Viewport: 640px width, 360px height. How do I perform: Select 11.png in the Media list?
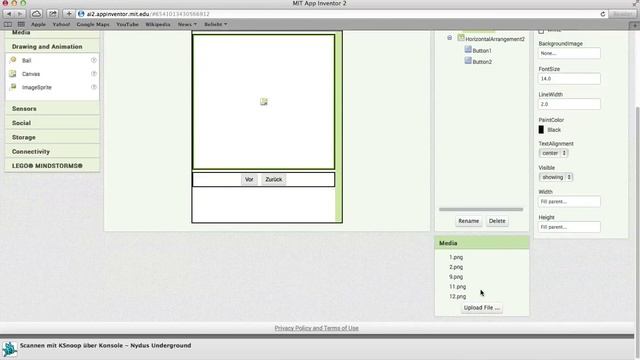458,287
